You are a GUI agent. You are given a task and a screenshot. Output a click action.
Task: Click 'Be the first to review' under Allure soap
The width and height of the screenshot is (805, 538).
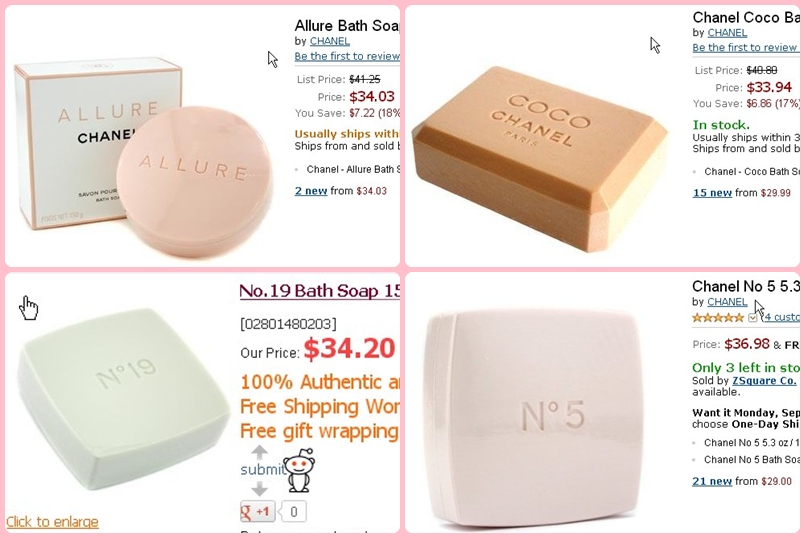[347, 56]
